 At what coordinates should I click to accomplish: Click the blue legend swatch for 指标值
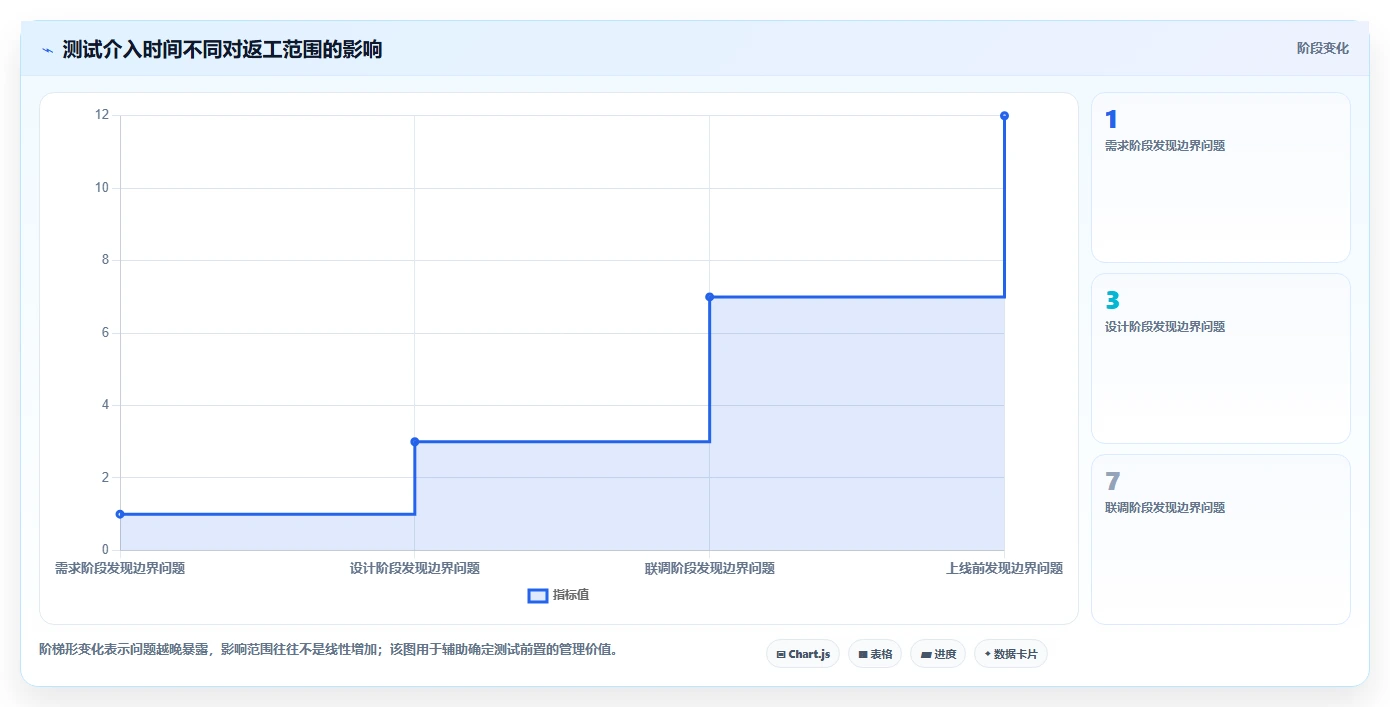click(537, 596)
